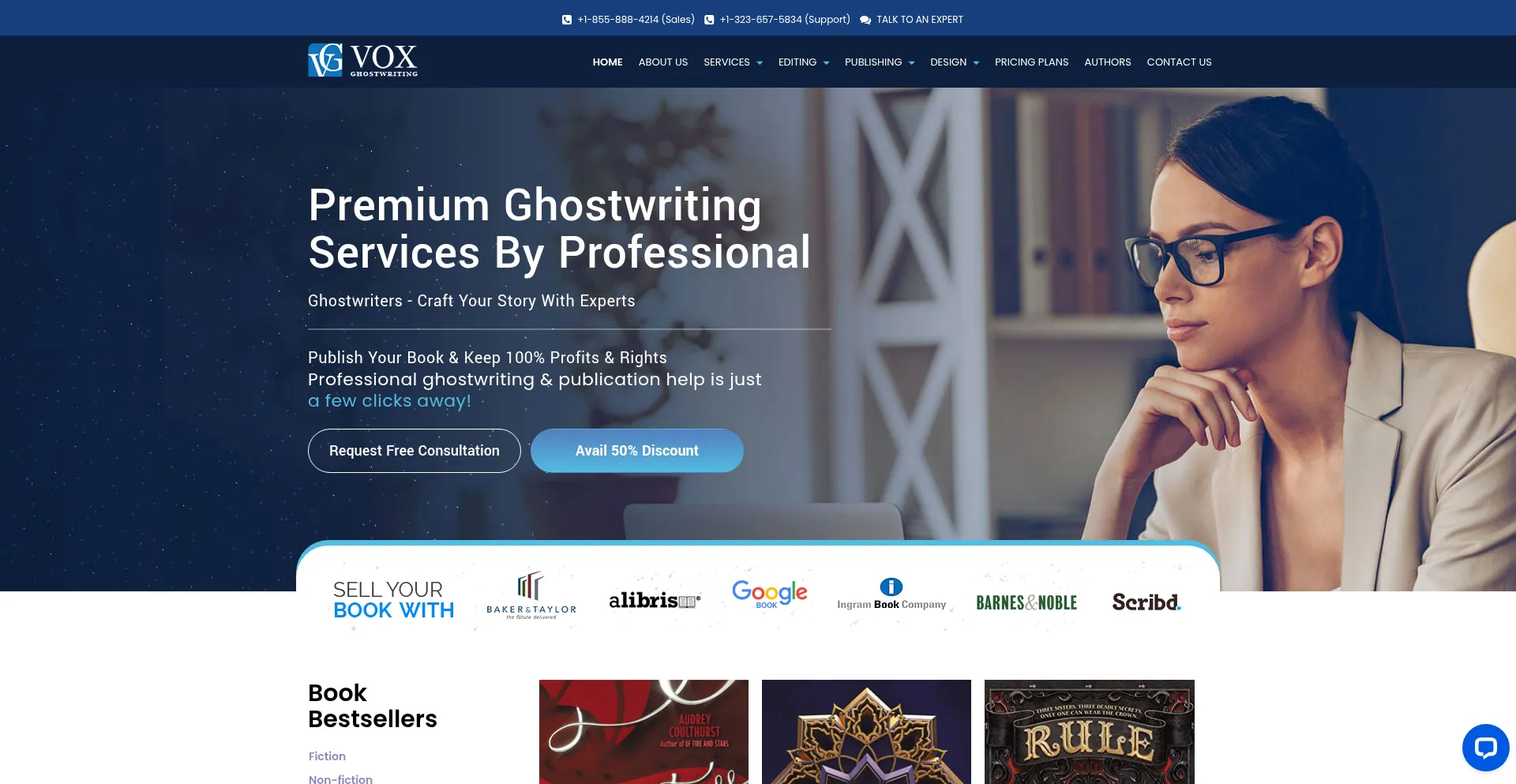Open the live chat bubble icon

pyautogui.click(x=1485, y=747)
